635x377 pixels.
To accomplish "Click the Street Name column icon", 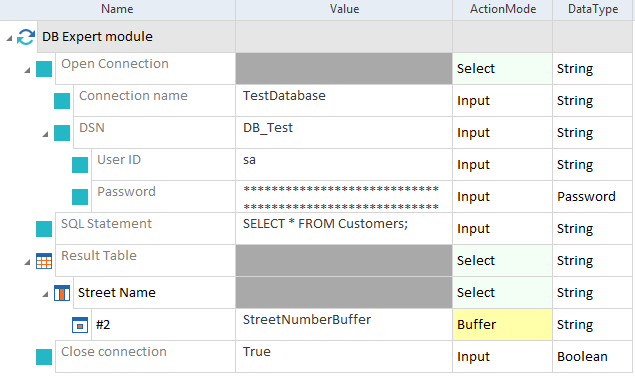I will tap(62, 293).
